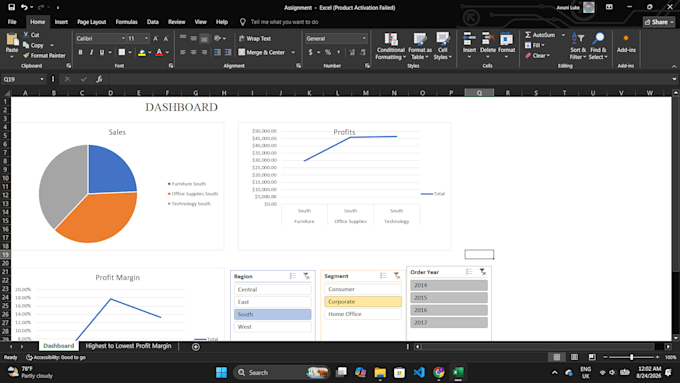The image size is (680, 383).
Task: Toggle multi-select on Region slicer
Action: (293, 276)
